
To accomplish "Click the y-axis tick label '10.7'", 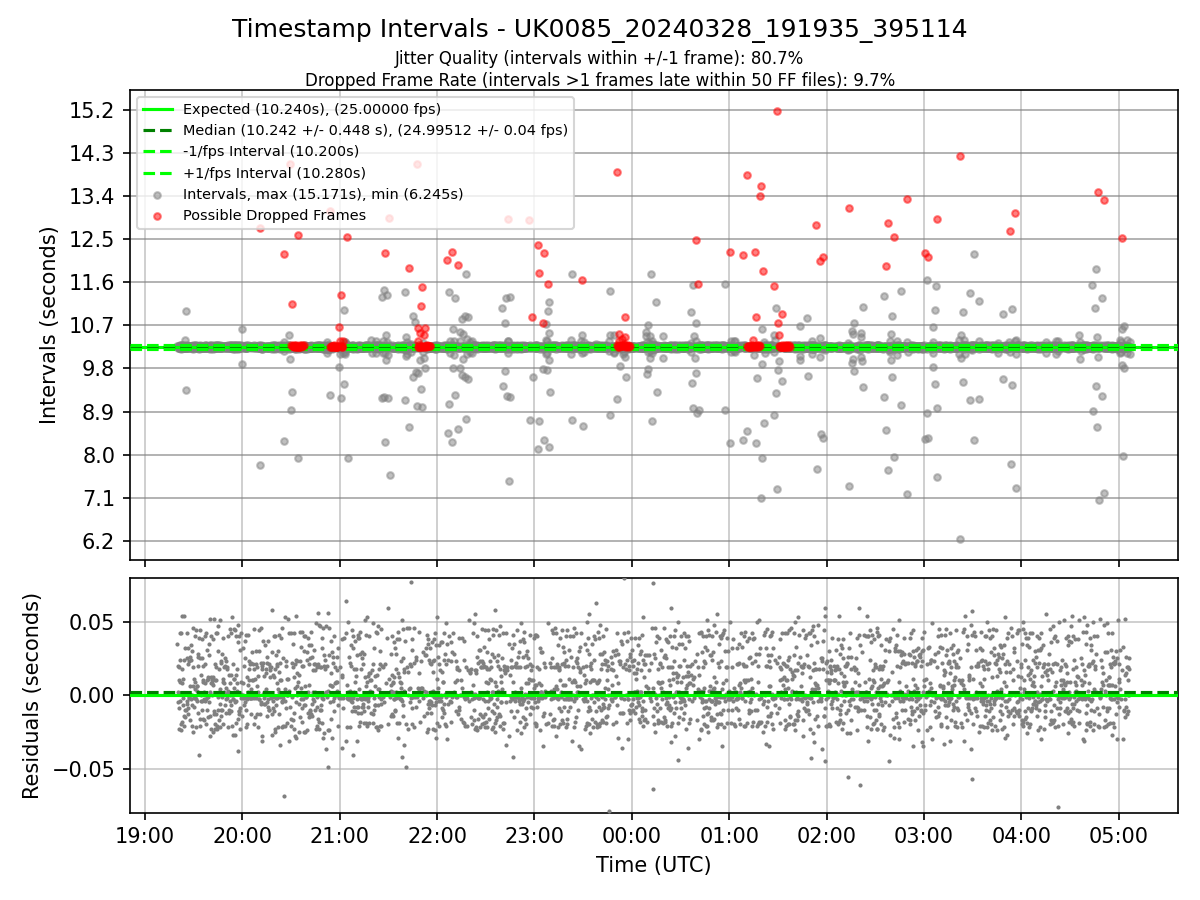I will tap(91, 325).
